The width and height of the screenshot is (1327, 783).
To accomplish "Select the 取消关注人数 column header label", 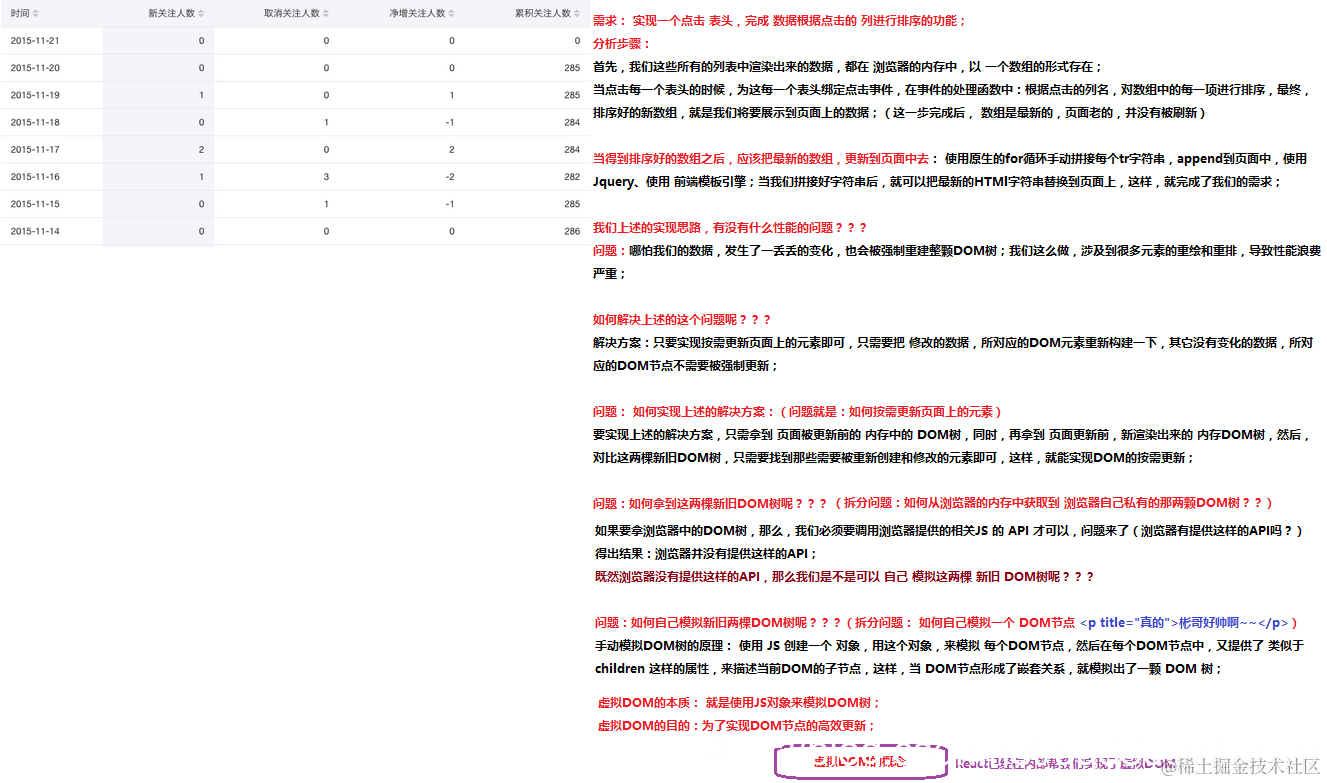I will [292, 13].
